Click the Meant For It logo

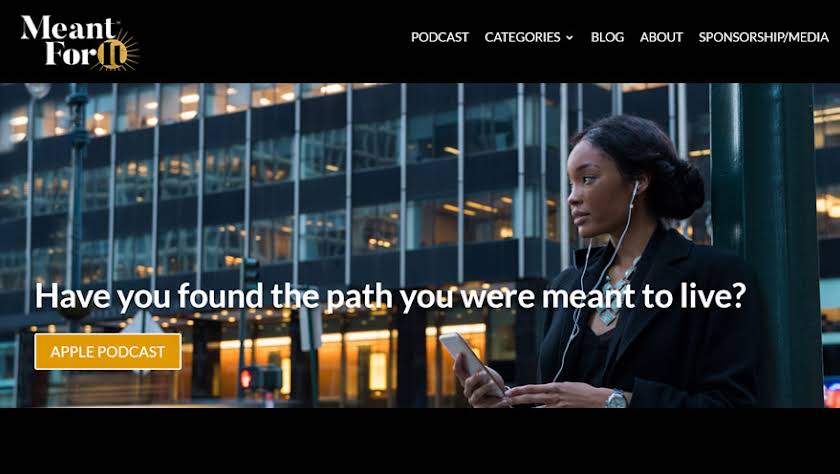click(79, 42)
